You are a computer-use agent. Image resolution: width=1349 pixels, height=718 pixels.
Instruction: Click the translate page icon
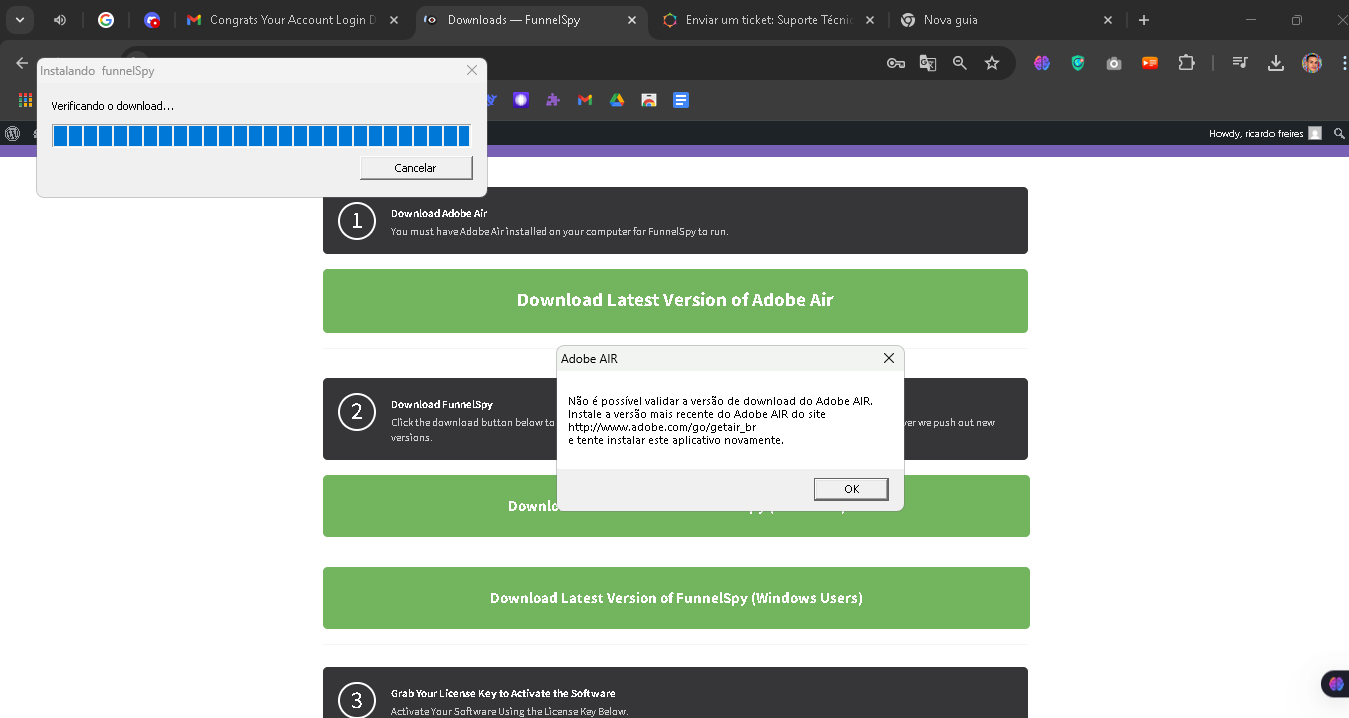click(x=928, y=63)
